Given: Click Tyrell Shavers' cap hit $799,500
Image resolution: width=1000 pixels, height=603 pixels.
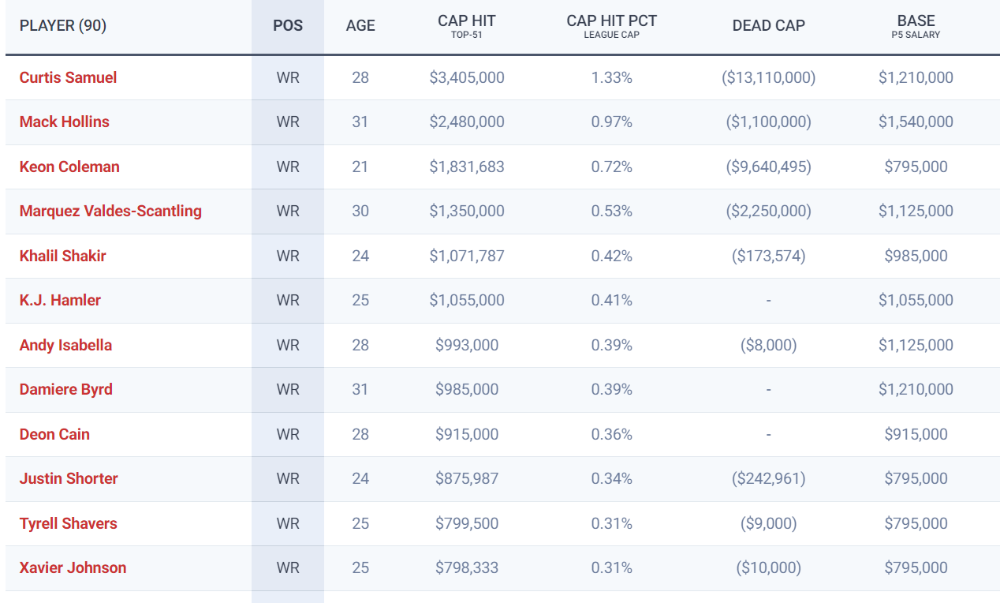Looking at the screenshot, I should pos(466,523).
